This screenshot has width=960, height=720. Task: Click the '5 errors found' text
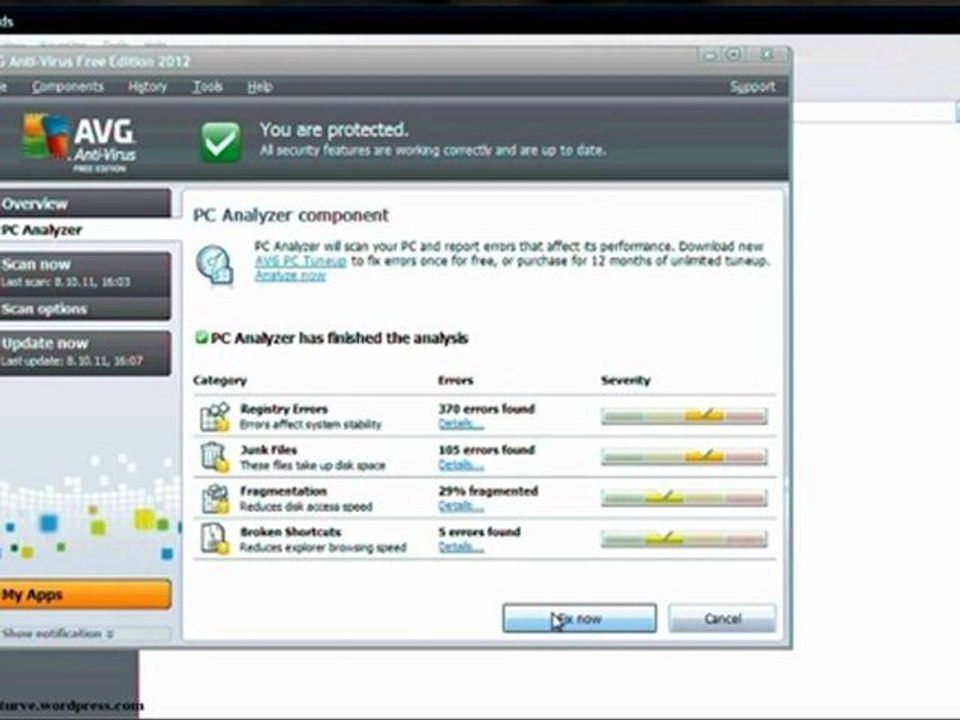point(479,531)
